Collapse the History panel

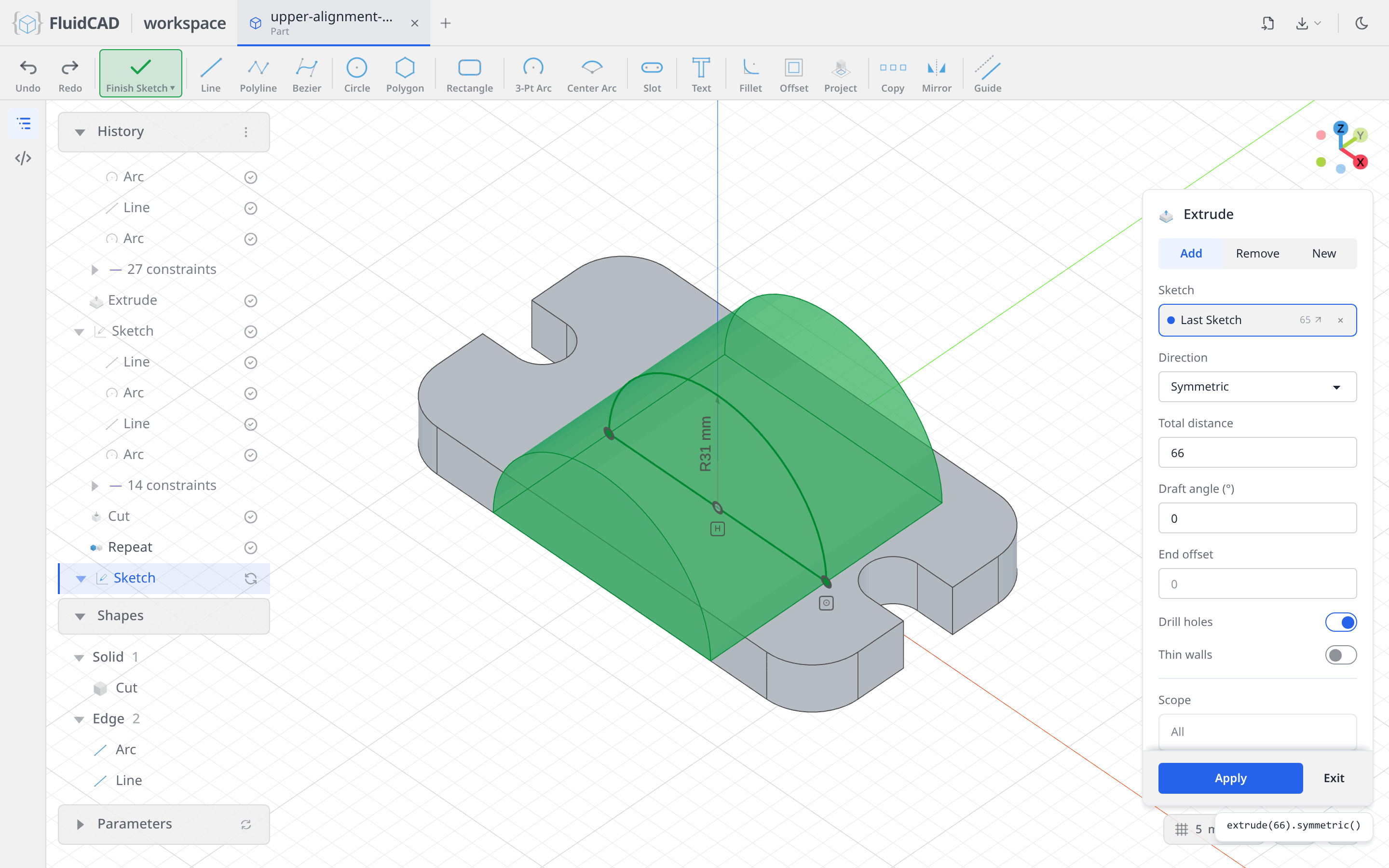80,132
